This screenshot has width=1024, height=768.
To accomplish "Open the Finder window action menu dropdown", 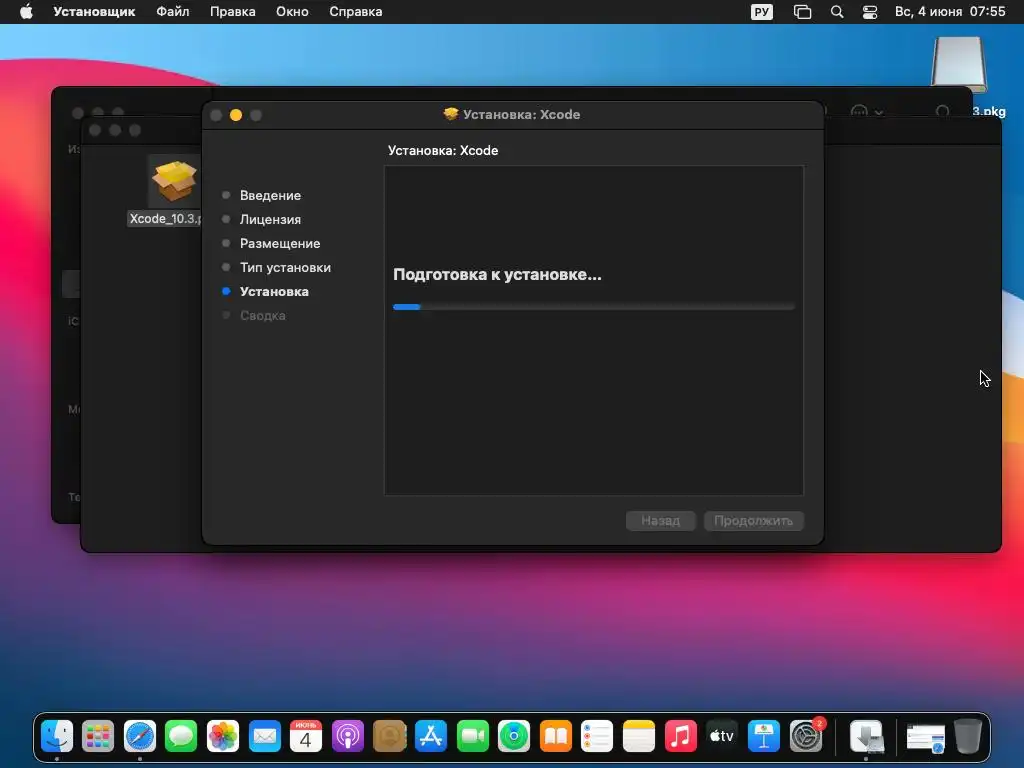I will point(867,112).
